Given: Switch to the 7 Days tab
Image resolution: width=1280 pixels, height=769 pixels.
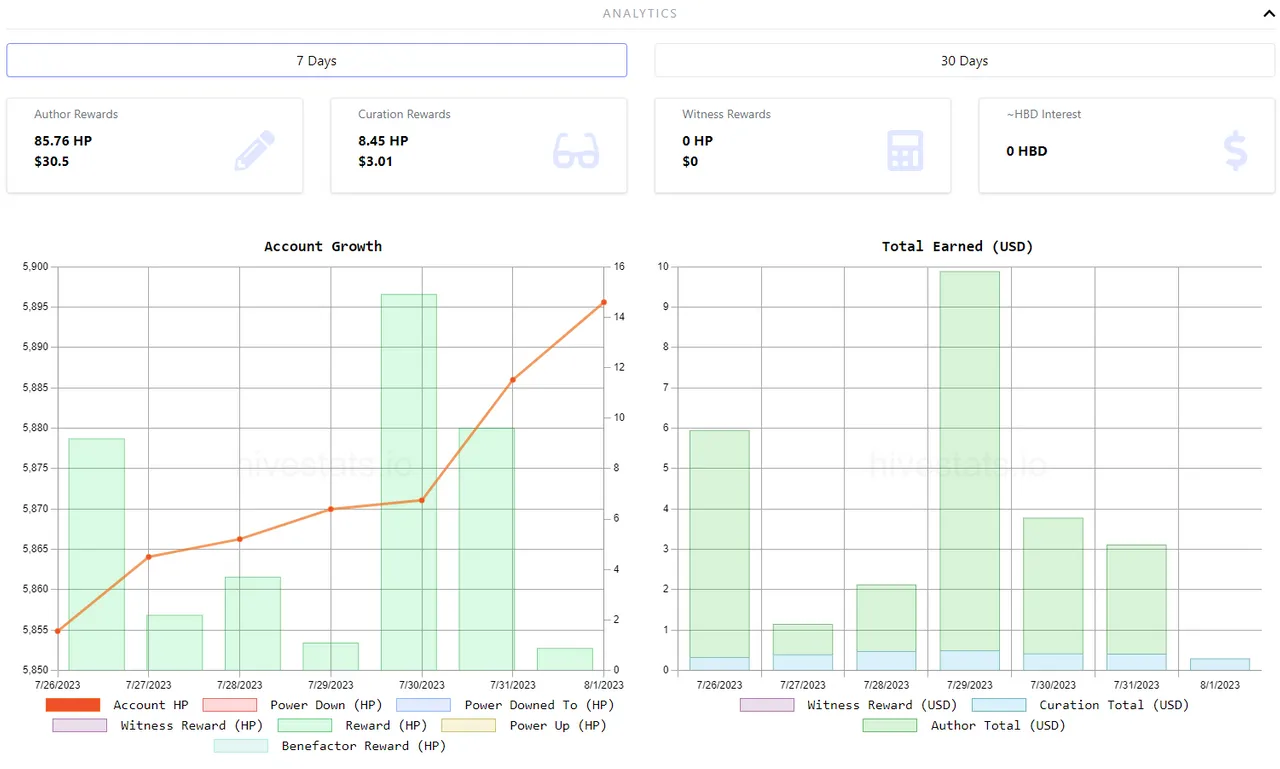Looking at the screenshot, I should pos(316,61).
